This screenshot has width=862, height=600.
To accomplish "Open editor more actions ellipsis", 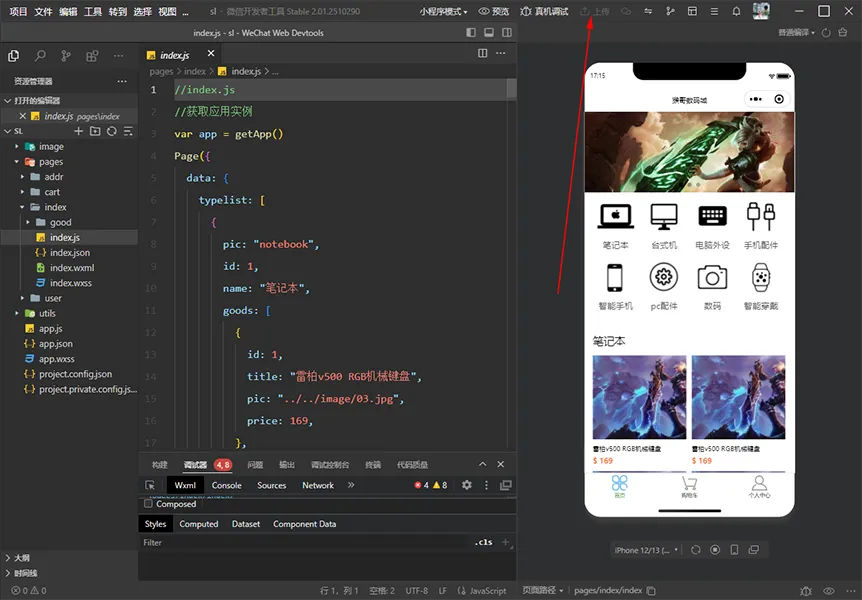I will pyautogui.click(x=500, y=53).
